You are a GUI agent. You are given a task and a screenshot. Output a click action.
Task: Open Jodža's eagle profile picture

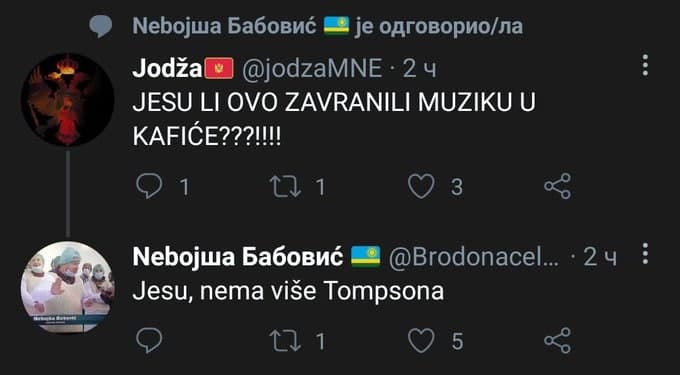[68, 99]
